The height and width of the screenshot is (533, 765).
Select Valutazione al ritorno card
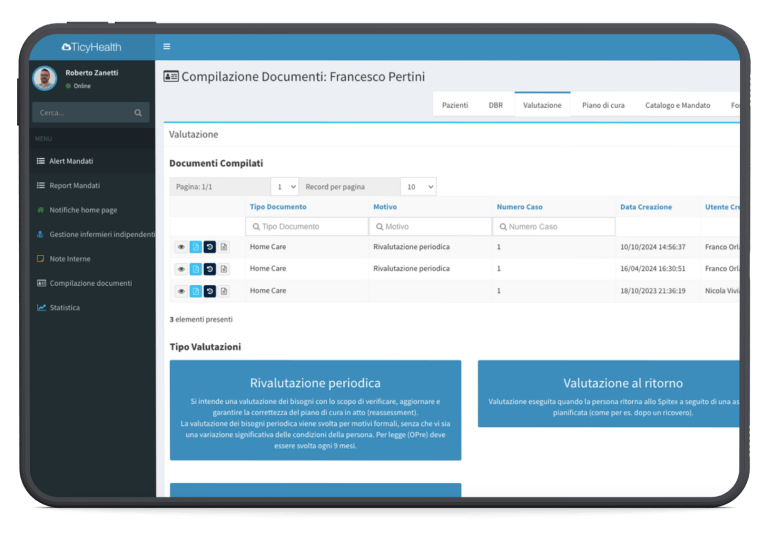tap(610, 394)
